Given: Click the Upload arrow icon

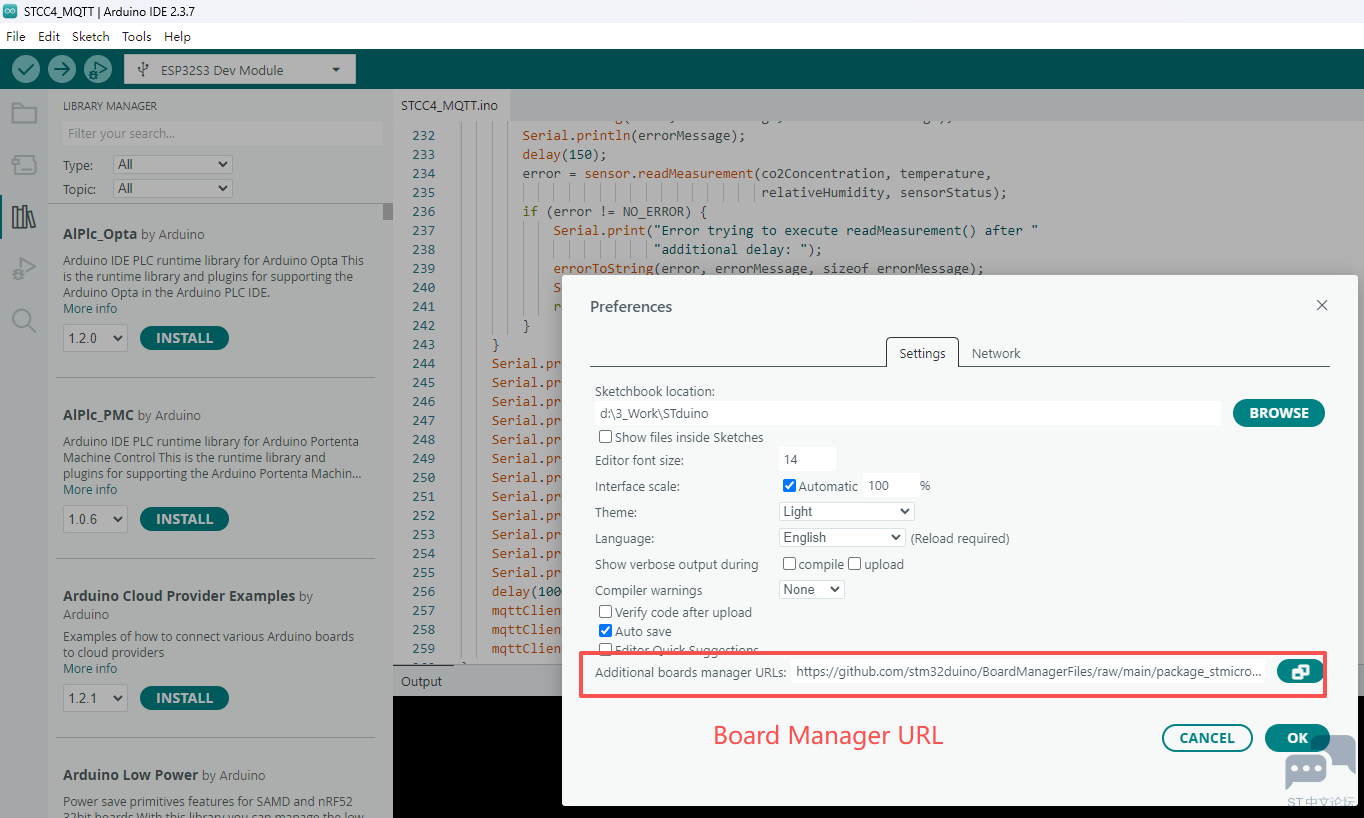Looking at the screenshot, I should coord(61,69).
